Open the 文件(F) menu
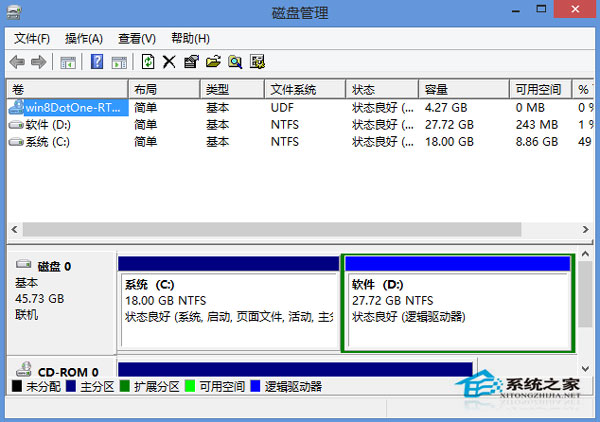 pos(32,39)
